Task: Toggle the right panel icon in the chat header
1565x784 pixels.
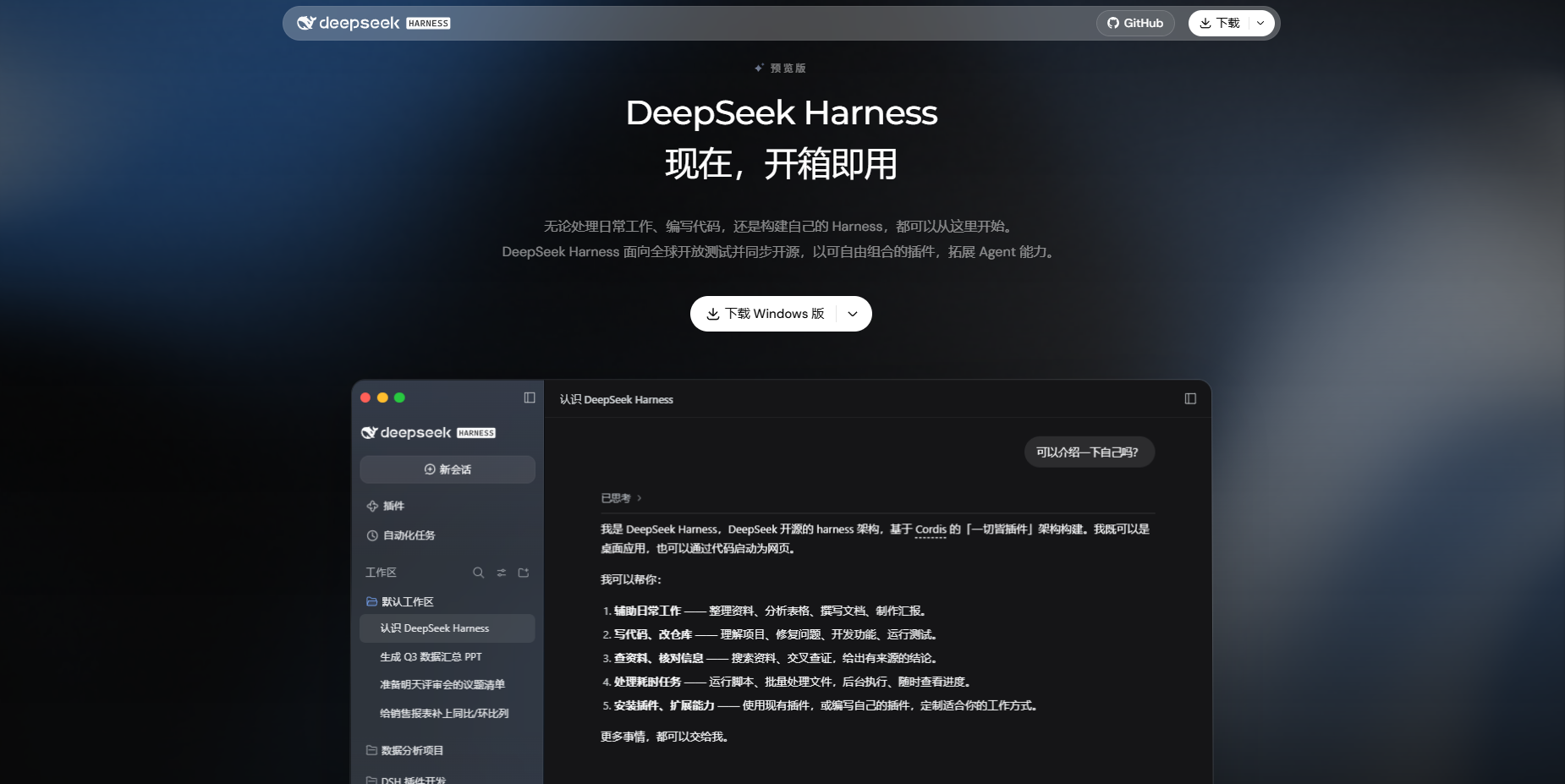Action: [x=1190, y=398]
